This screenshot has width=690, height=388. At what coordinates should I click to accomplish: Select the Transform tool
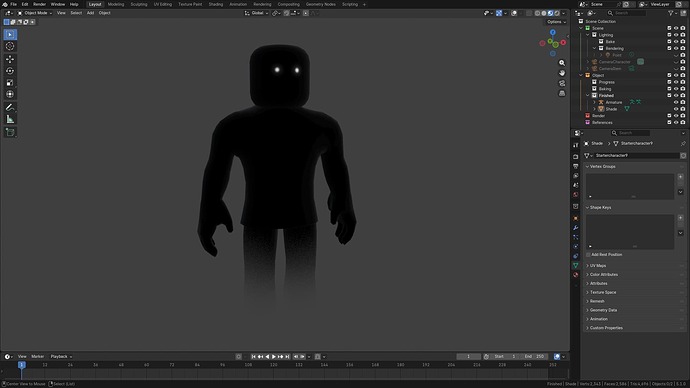tap(10, 94)
